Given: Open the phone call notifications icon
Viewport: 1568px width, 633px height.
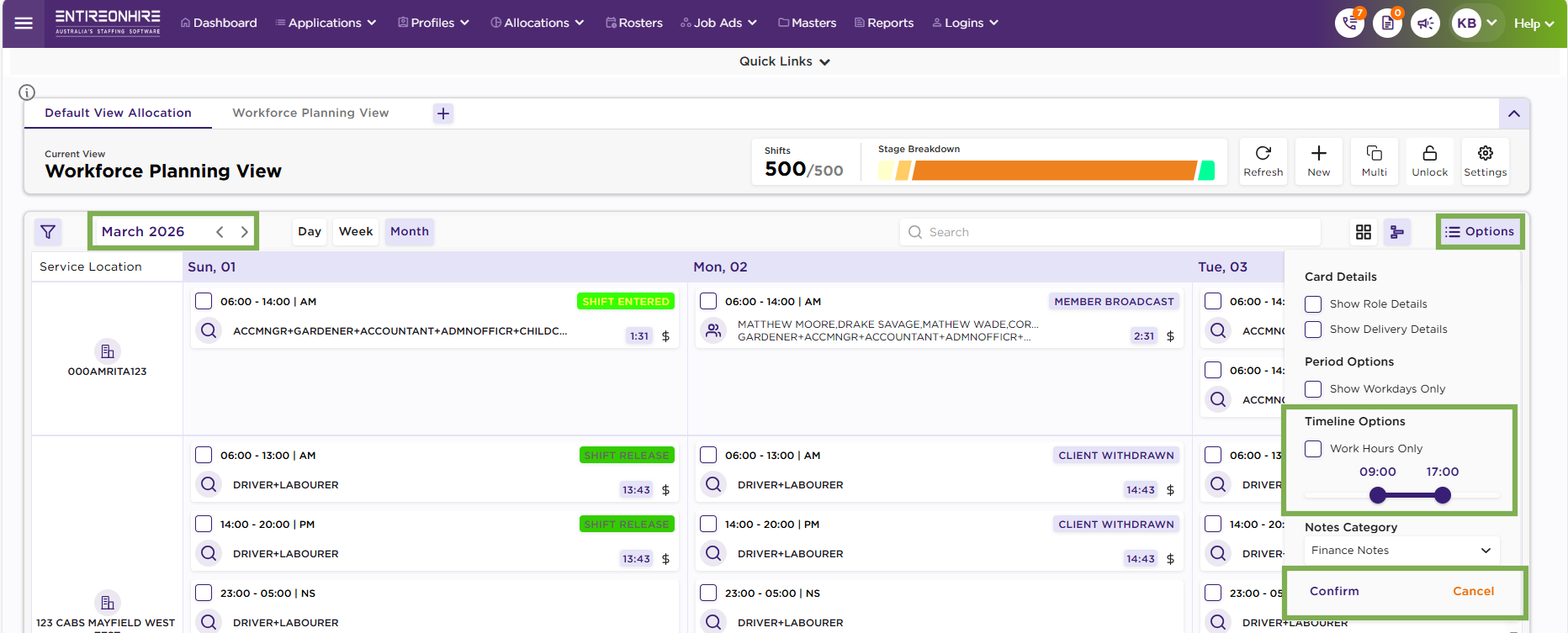Looking at the screenshot, I should [1349, 24].
